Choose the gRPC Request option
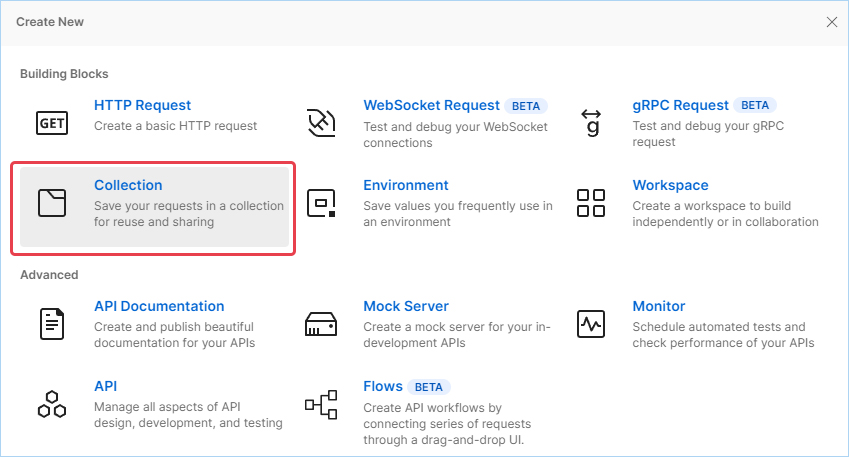The image size is (849, 457). [681, 105]
